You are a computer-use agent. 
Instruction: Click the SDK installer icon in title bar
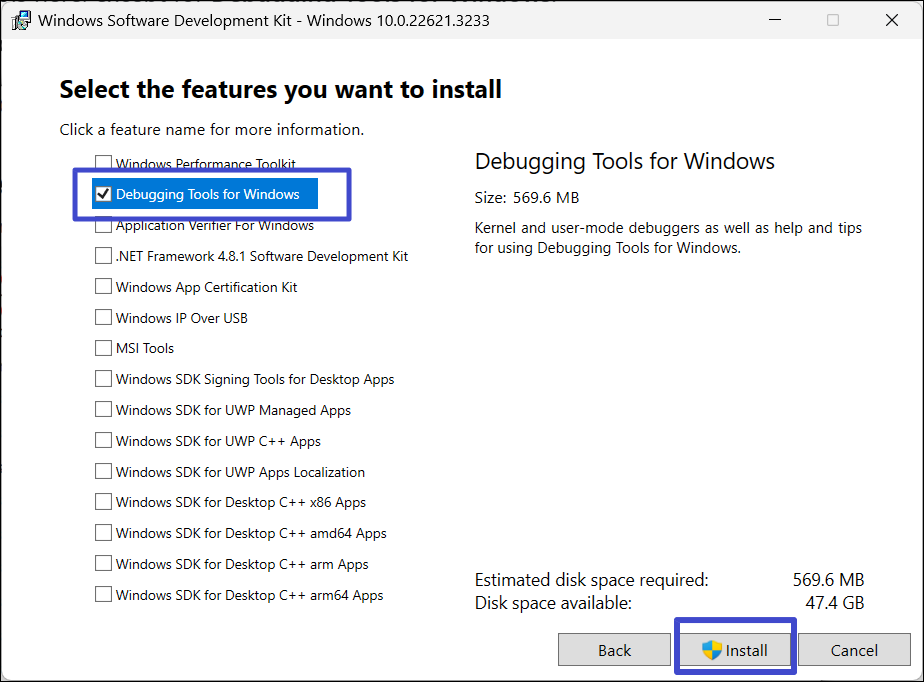pos(20,20)
